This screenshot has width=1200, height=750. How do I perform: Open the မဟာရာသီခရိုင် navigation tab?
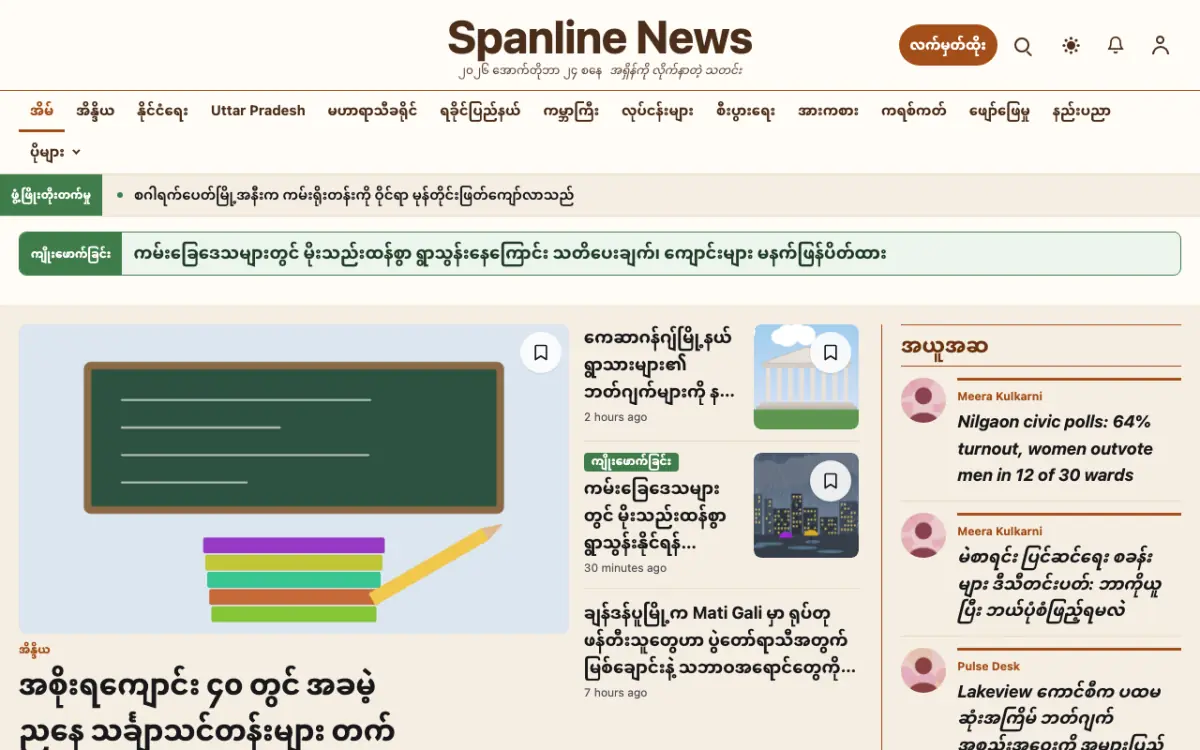coord(373,111)
